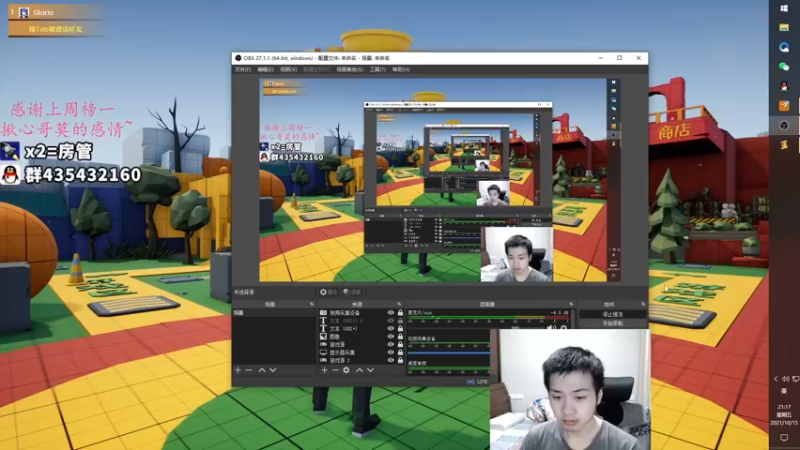Move scene down with arrow icon
The image size is (800, 450).
pos(273,370)
